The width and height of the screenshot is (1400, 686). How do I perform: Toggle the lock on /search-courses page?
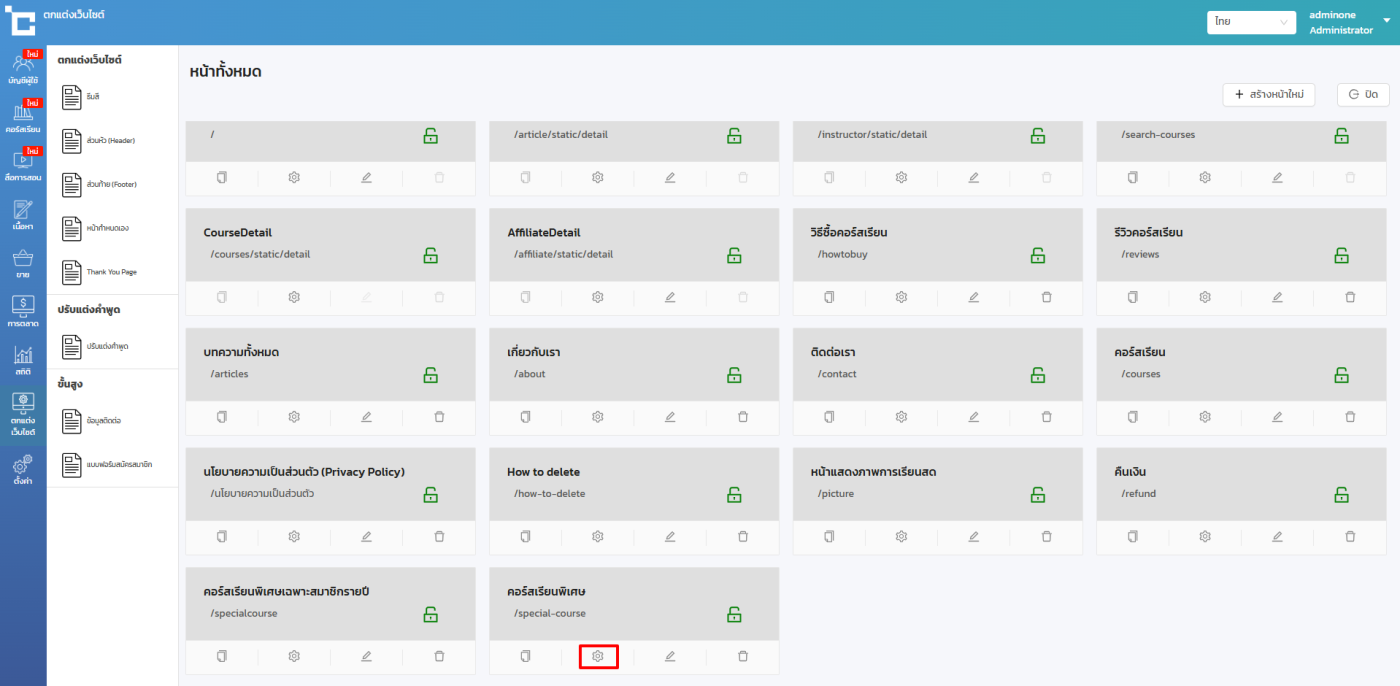click(x=1341, y=136)
